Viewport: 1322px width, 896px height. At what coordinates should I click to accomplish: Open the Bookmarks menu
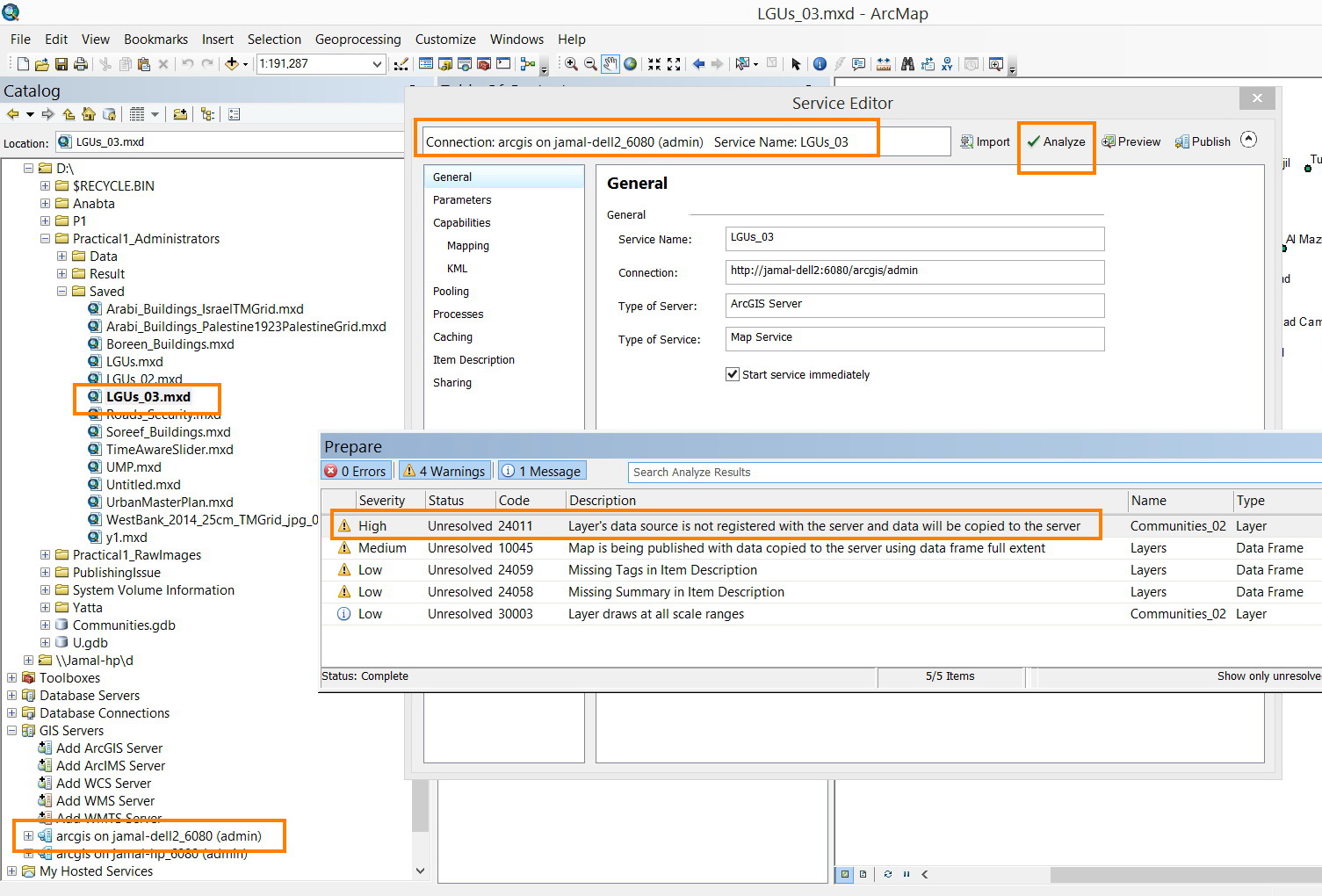[155, 39]
